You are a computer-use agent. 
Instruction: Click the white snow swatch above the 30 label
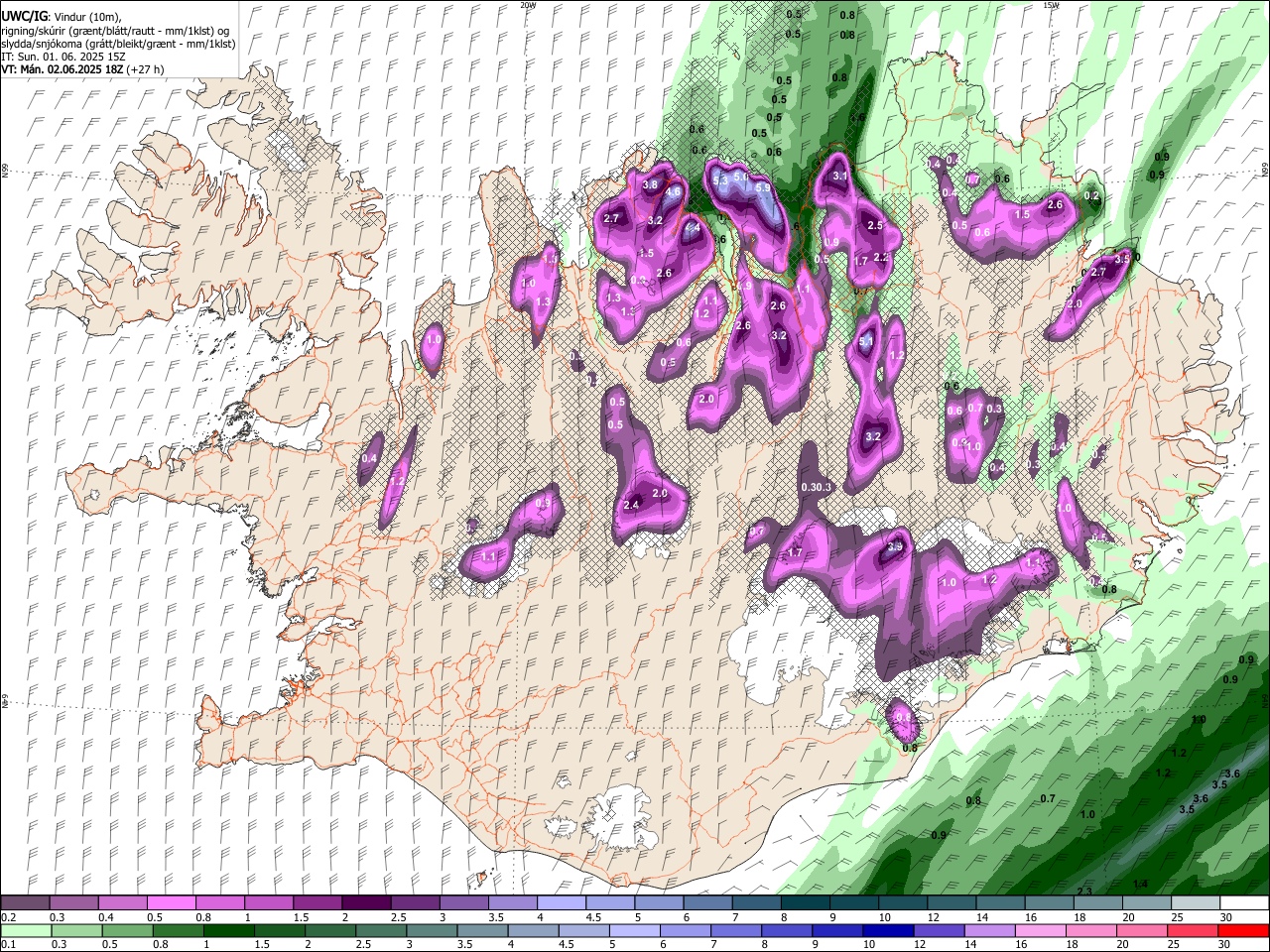(x=1243, y=903)
